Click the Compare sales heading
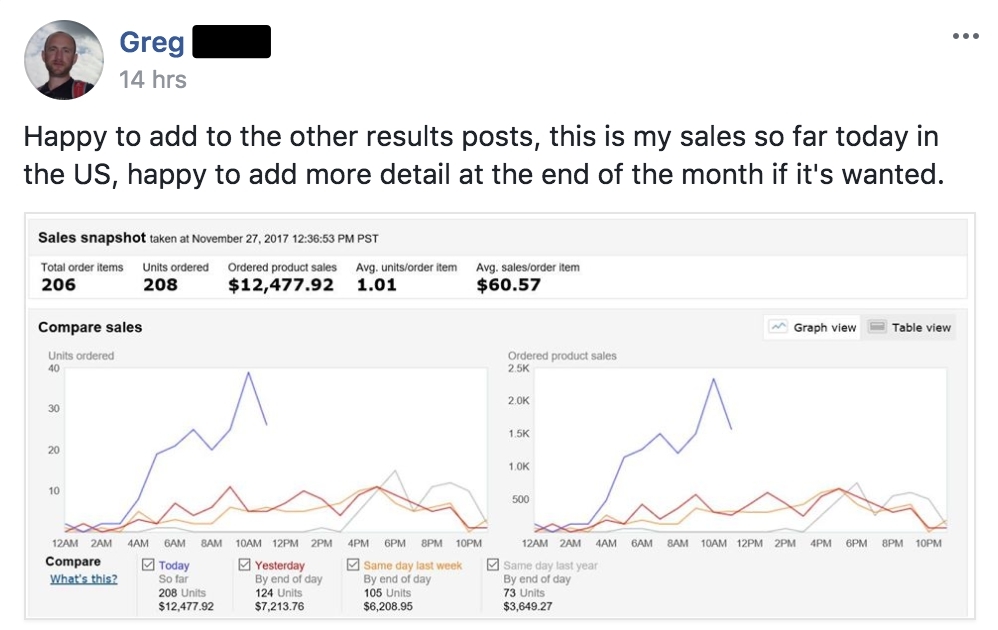Viewport: 998px width, 630px height. click(90, 327)
